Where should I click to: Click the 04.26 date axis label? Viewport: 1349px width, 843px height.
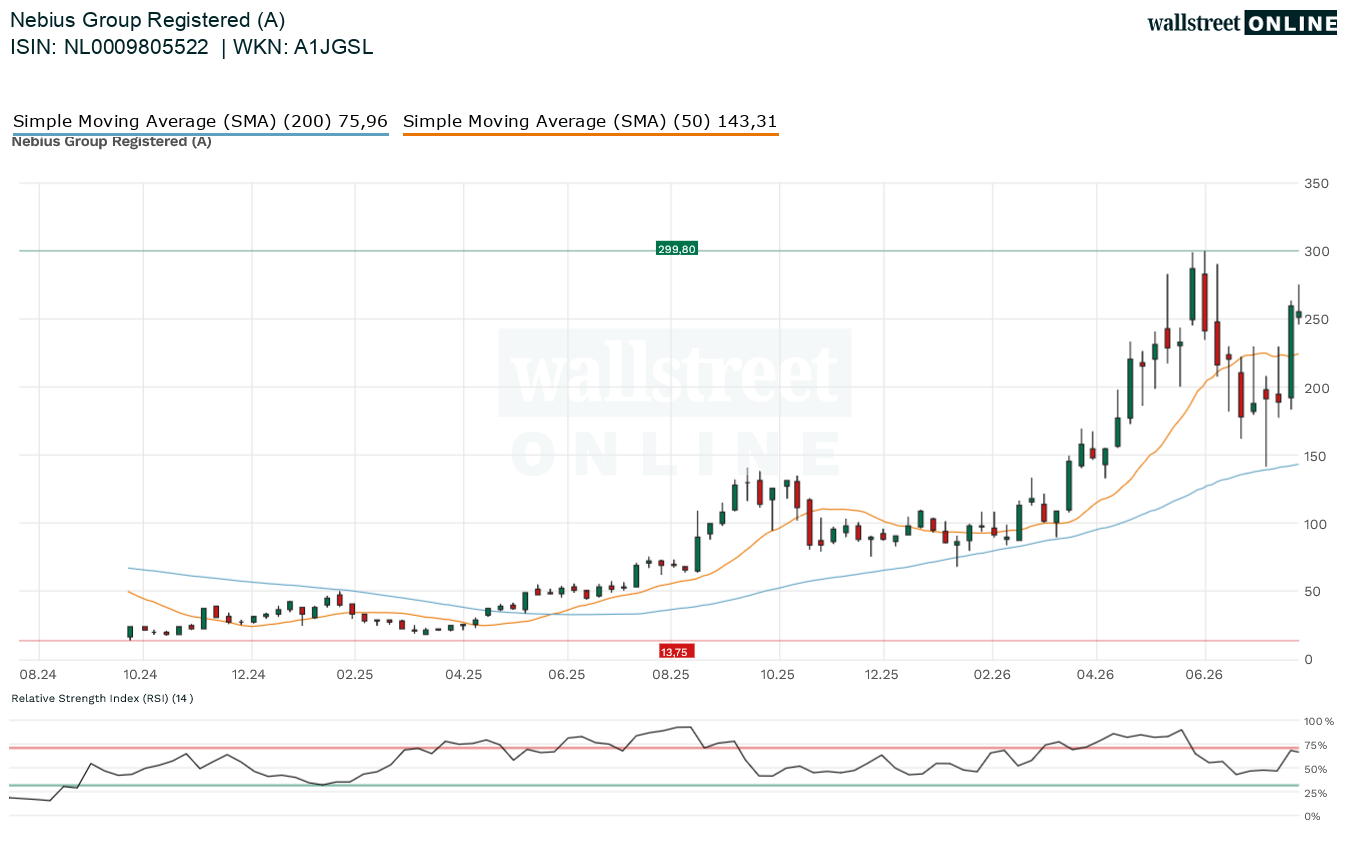[1096, 675]
